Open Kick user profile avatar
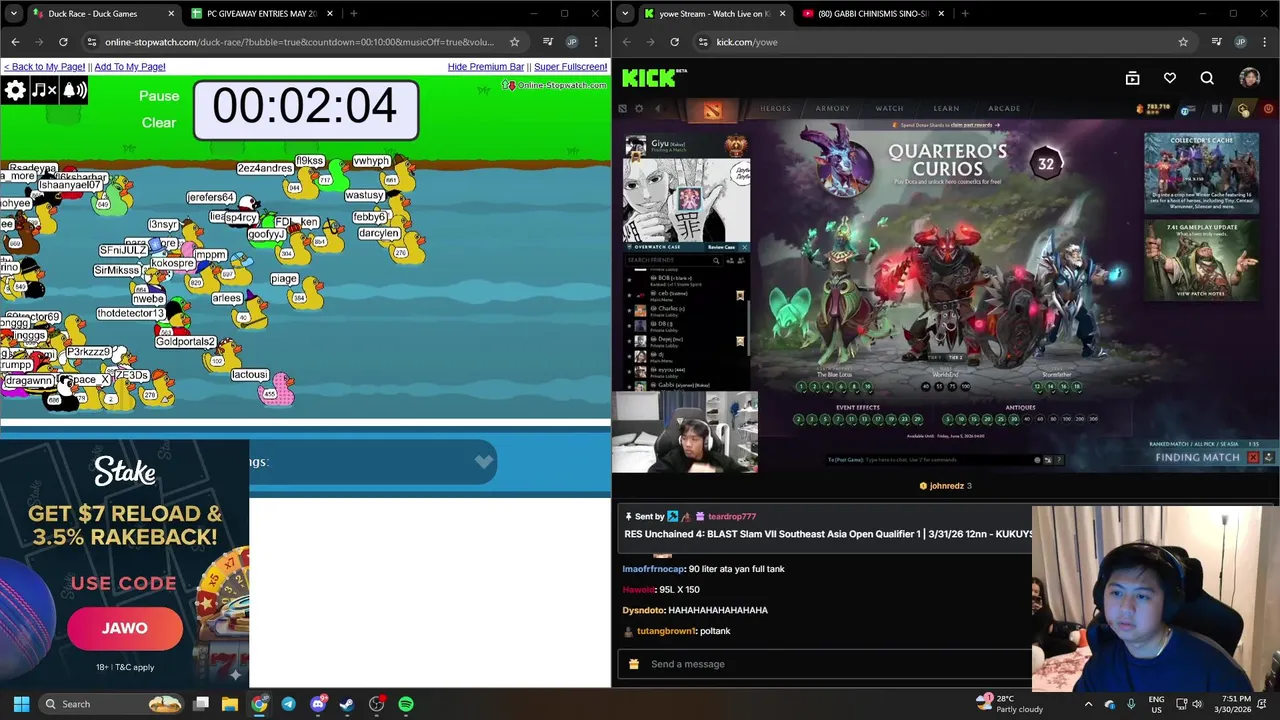1280x720 pixels. (x=1249, y=78)
